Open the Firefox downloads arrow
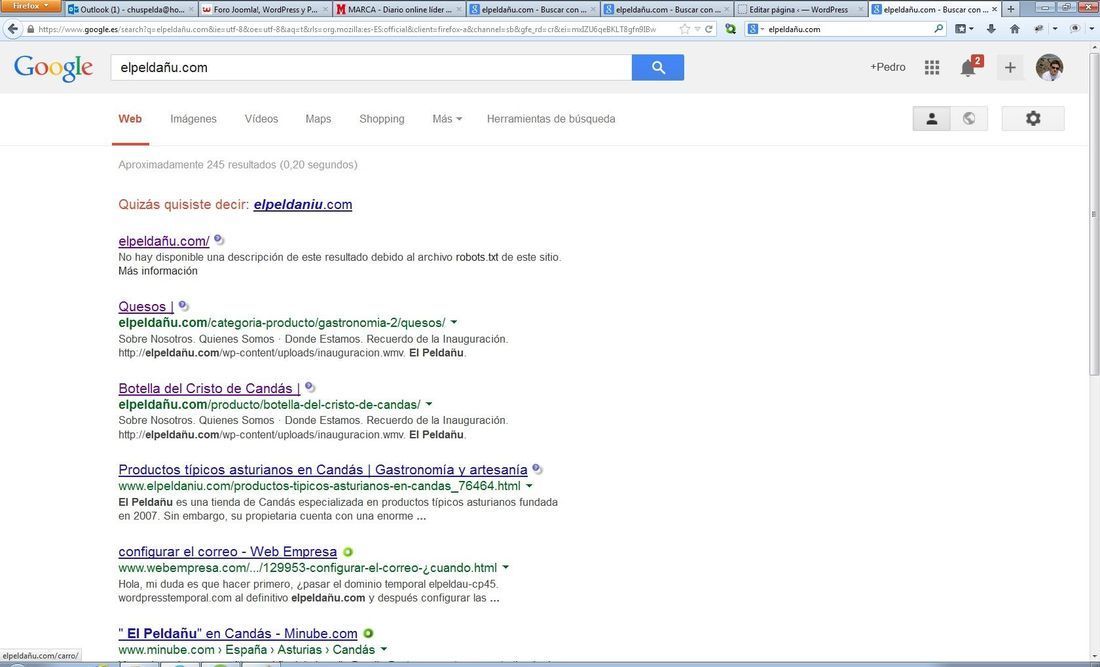This screenshot has height=667, width=1100. (x=991, y=29)
